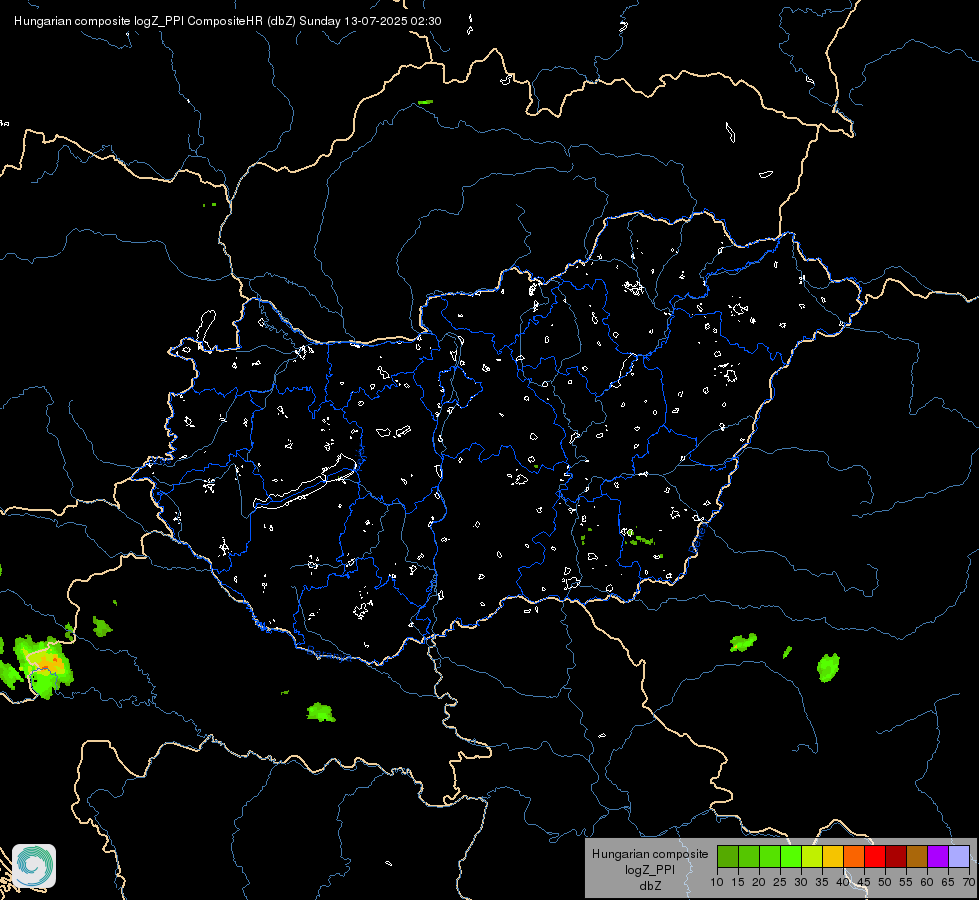Select the 55–60 dBZ brown swatch
The image size is (979, 900).
(917, 856)
